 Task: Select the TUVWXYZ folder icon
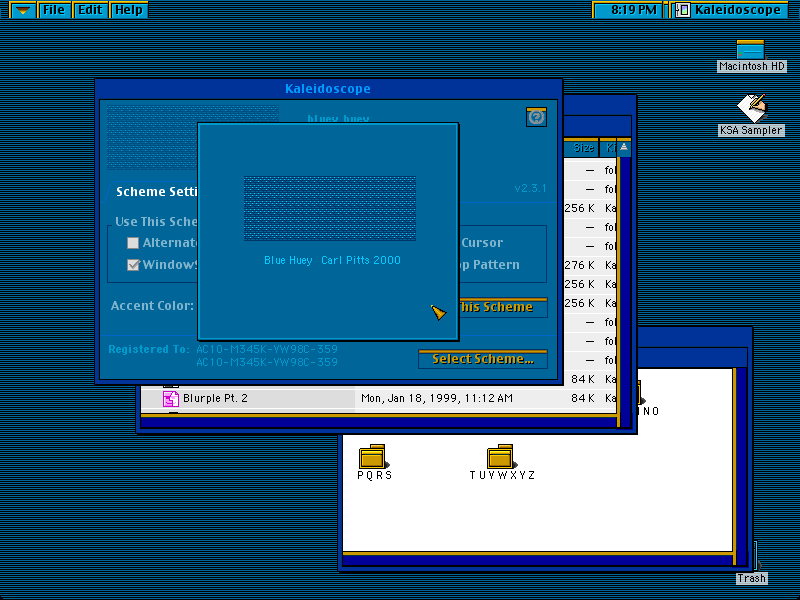501,456
